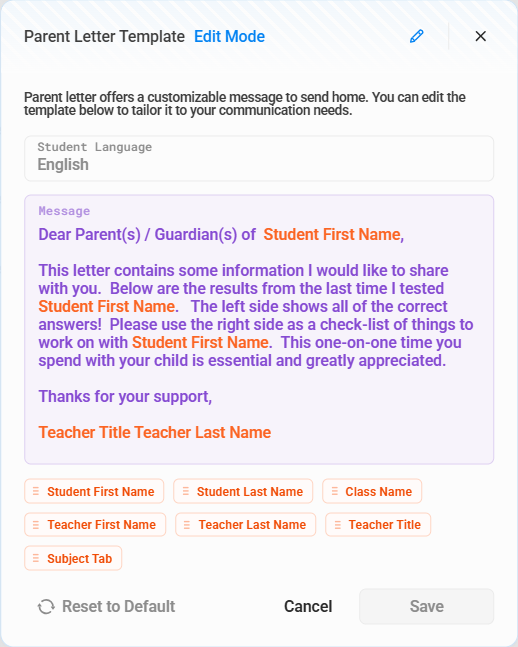Select the Class Name placeholder chip
The height and width of the screenshot is (647, 518).
[x=372, y=491]
